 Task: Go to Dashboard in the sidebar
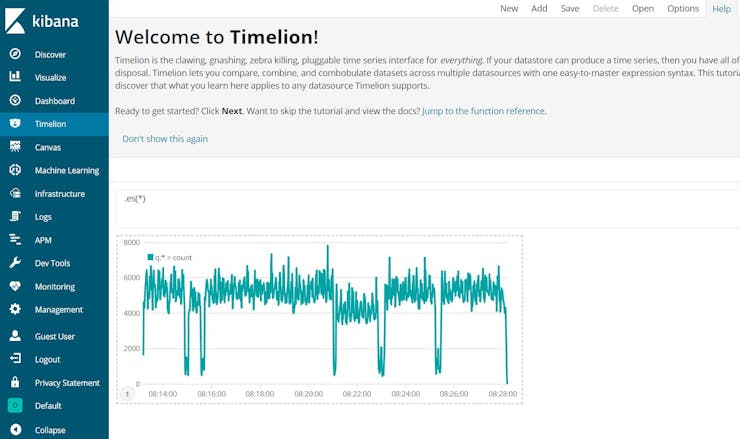55,101
